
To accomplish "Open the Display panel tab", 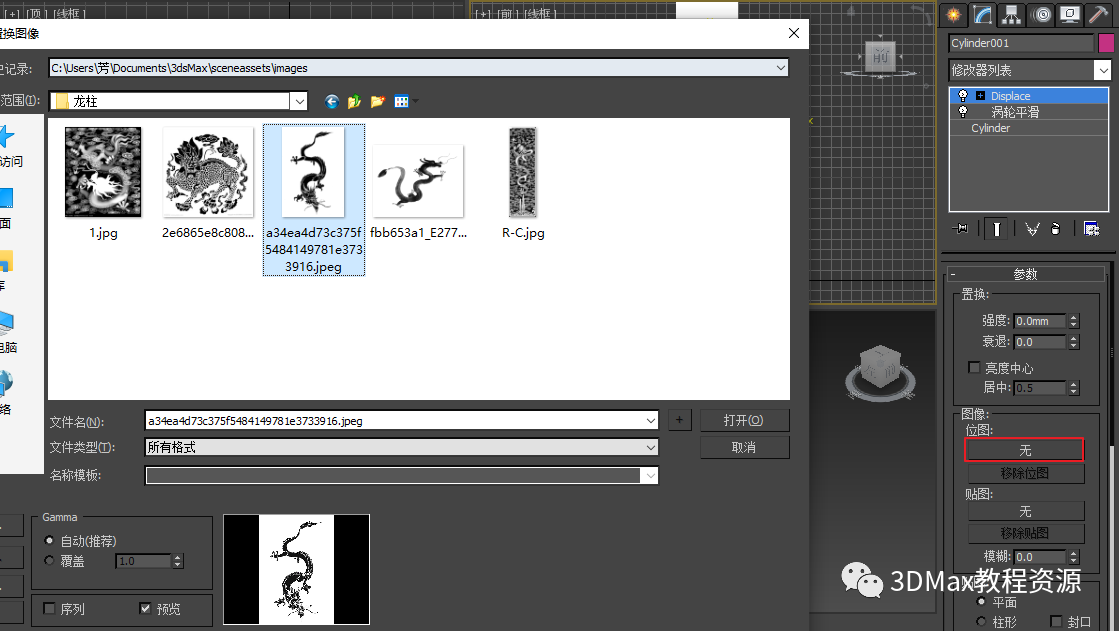I will coord(1070,14).
